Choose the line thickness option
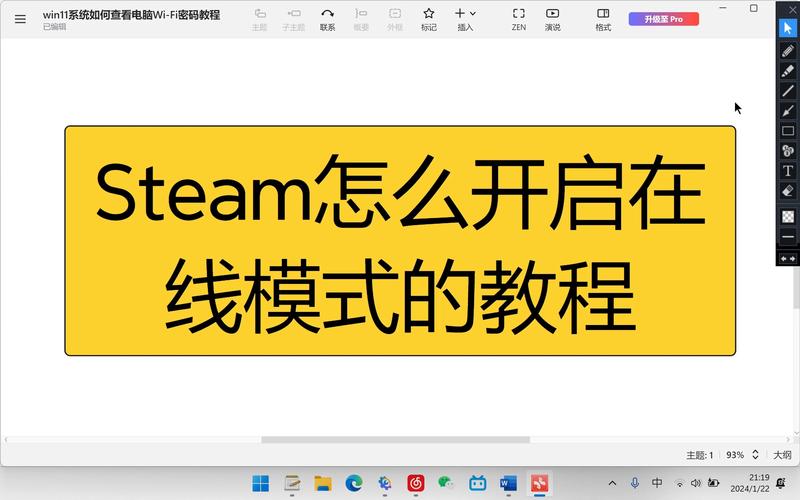800x500 pixels. coord(788,237)
